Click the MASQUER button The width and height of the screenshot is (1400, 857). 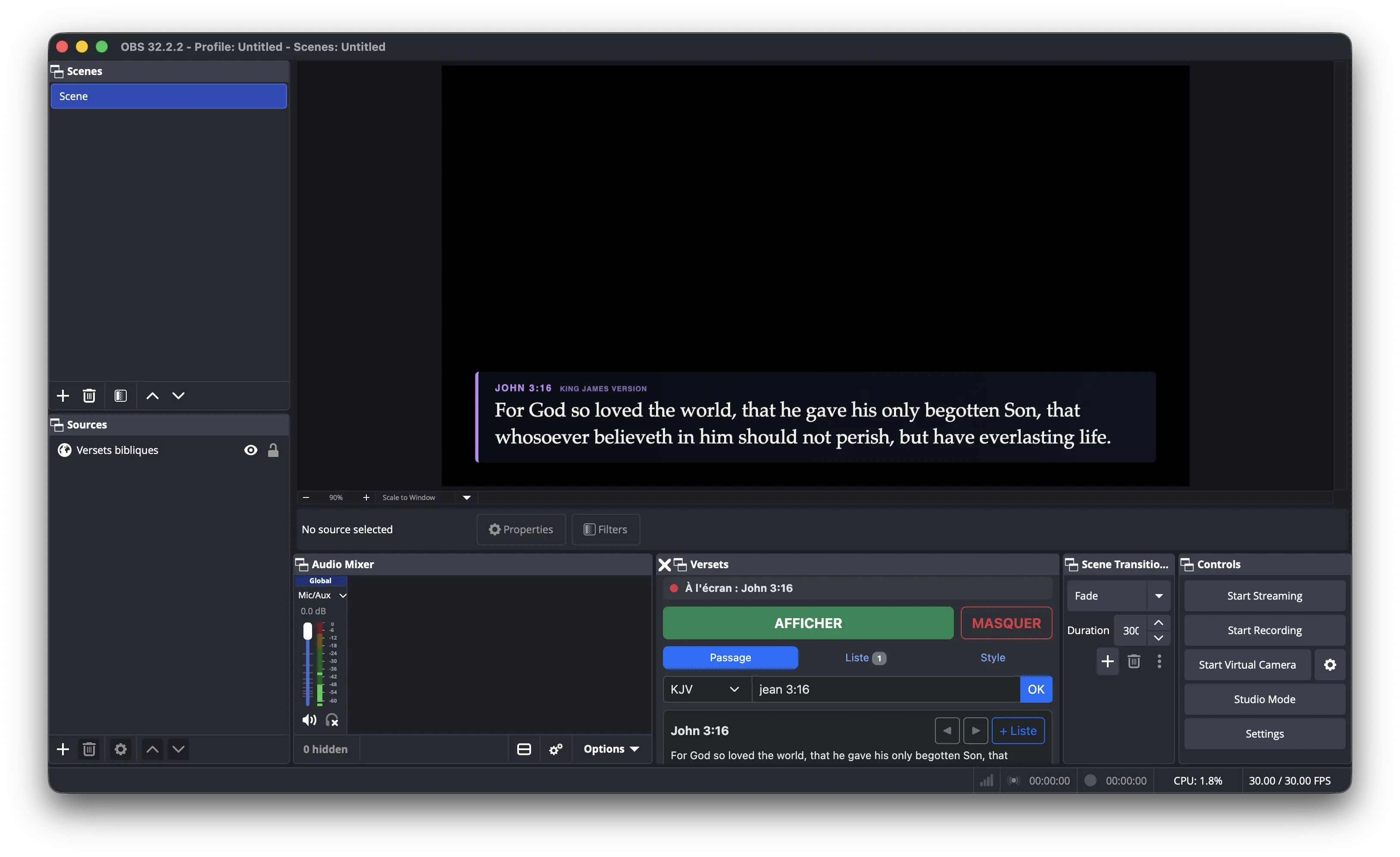1006,623
